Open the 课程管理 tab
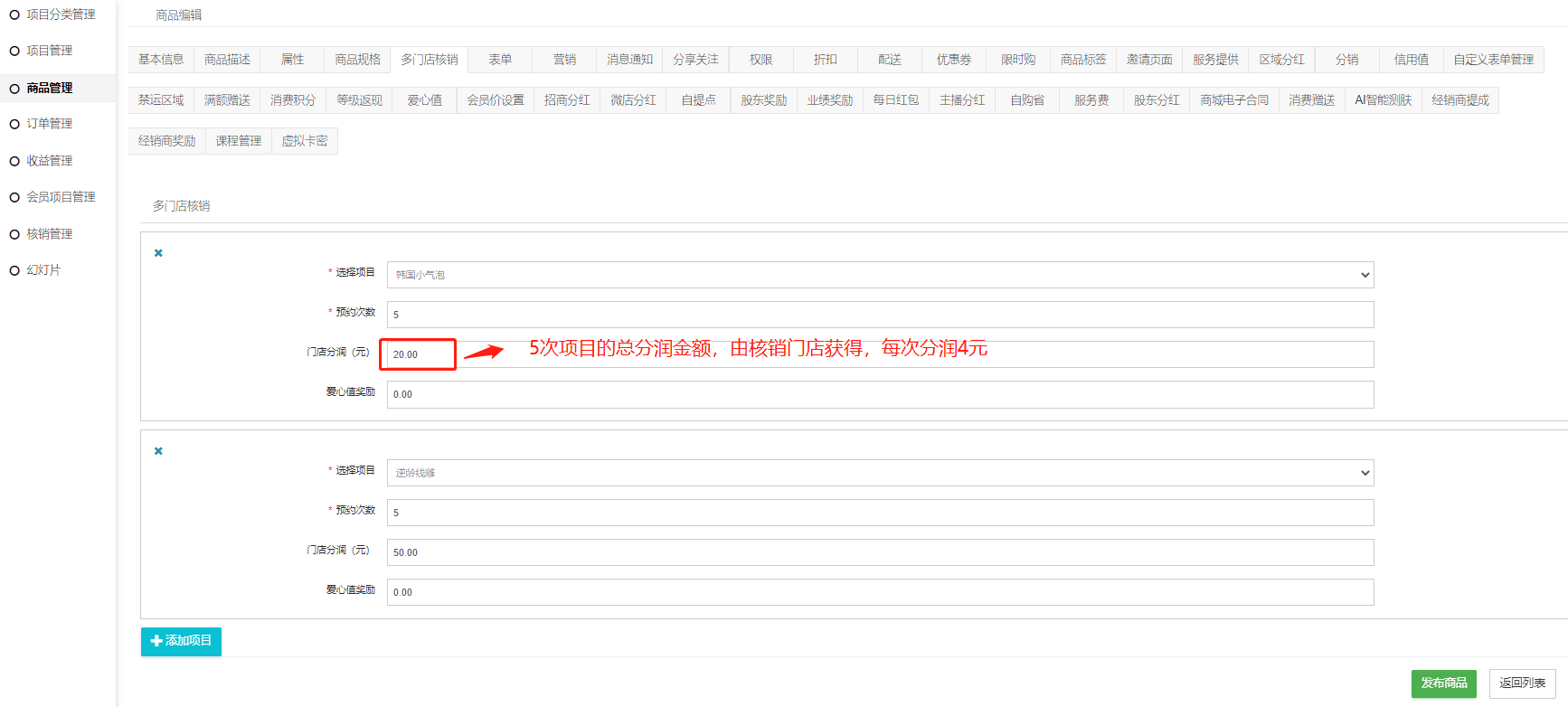 coord(239,141)
